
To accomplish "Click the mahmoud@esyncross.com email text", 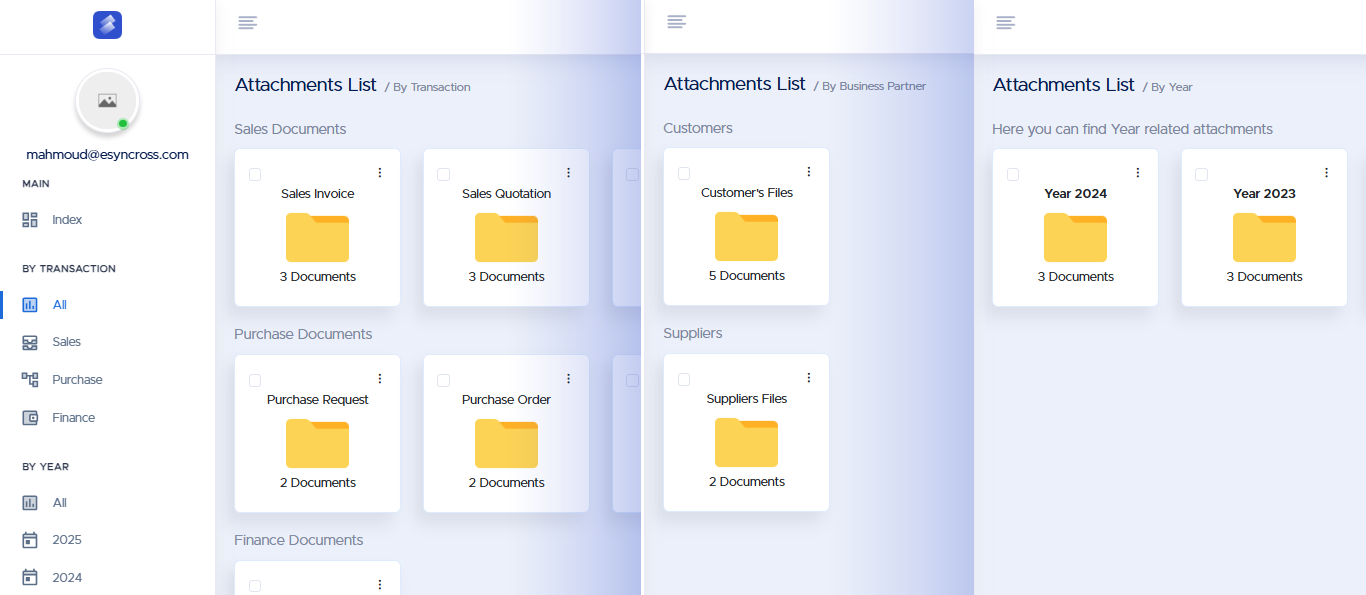I will [107, 155].
